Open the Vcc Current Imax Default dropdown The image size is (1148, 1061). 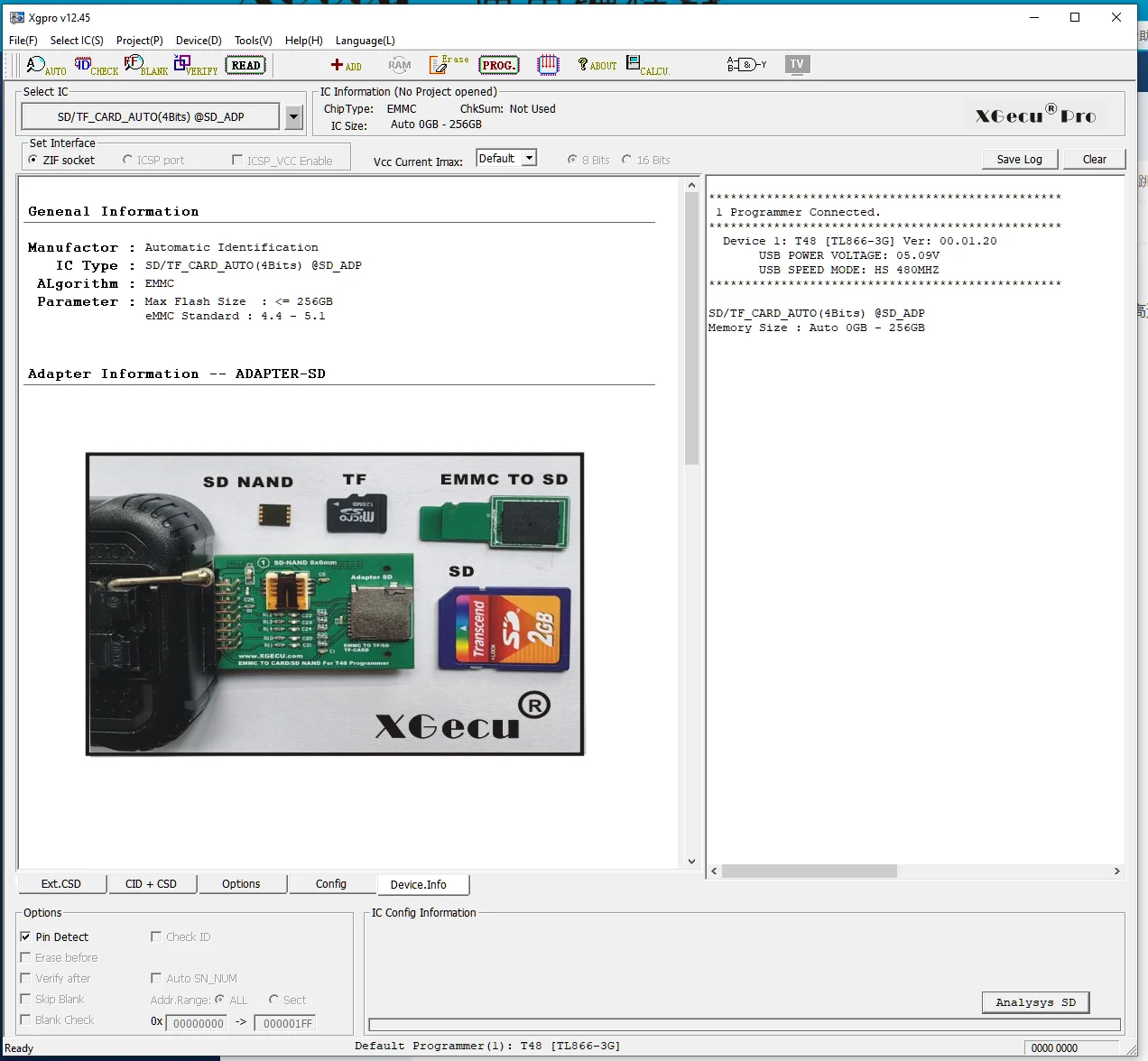[506, 158]
